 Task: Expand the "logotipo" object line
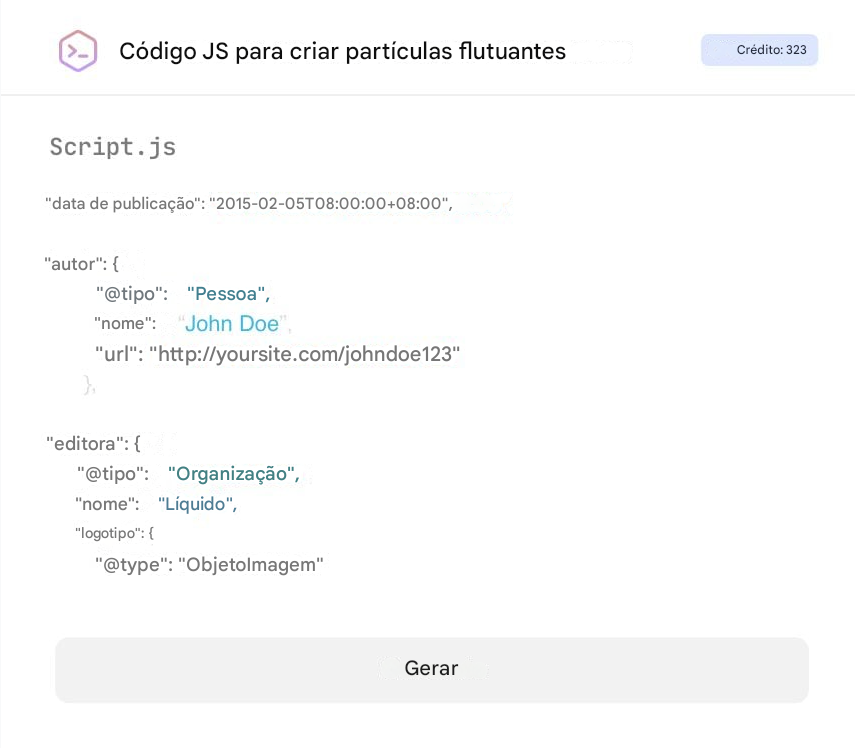pyautogui.click(x=114, y=534)
